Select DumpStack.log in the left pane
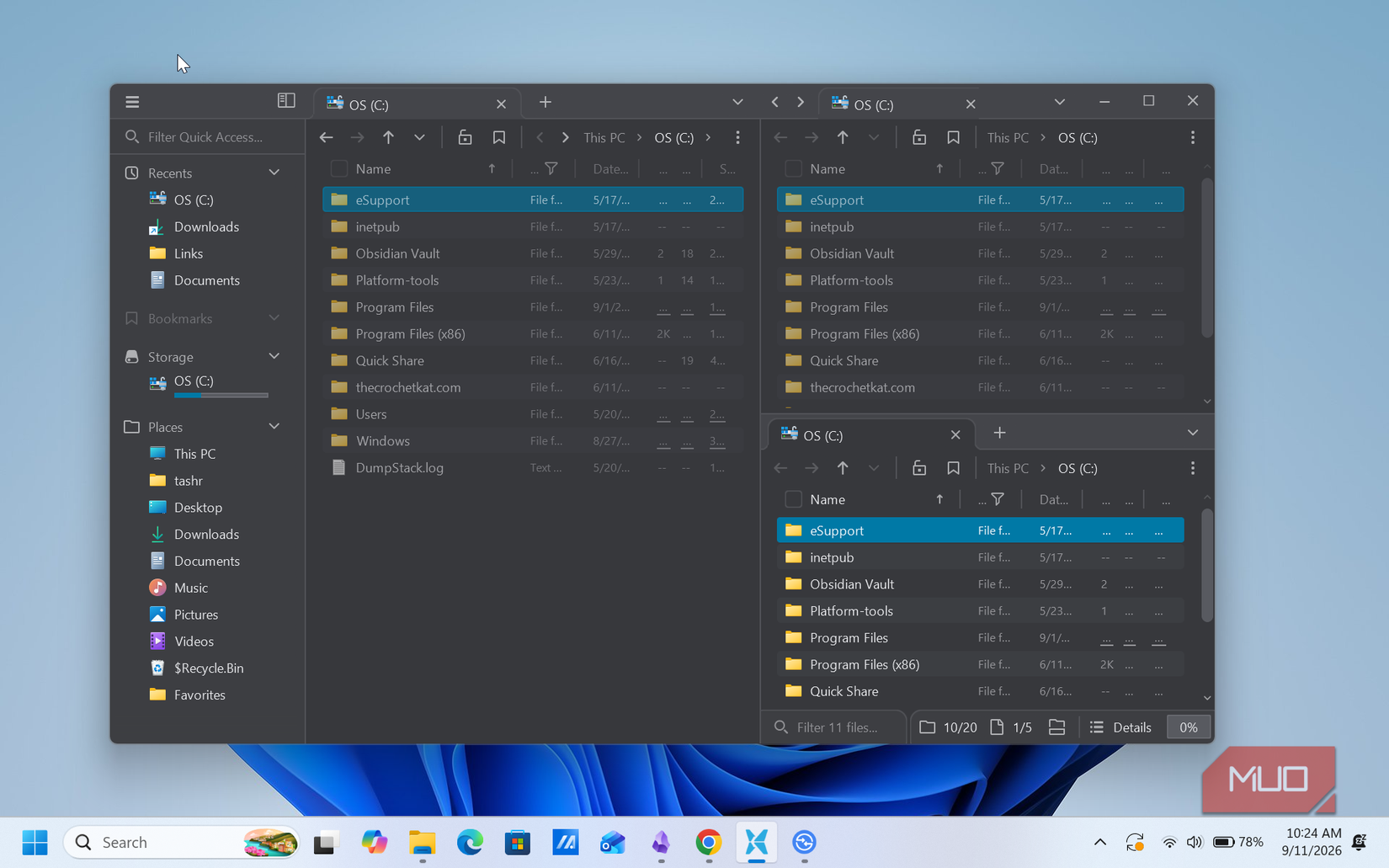Image resolution: width=1389 pixels, height=868 pixels. pos(533,467)
